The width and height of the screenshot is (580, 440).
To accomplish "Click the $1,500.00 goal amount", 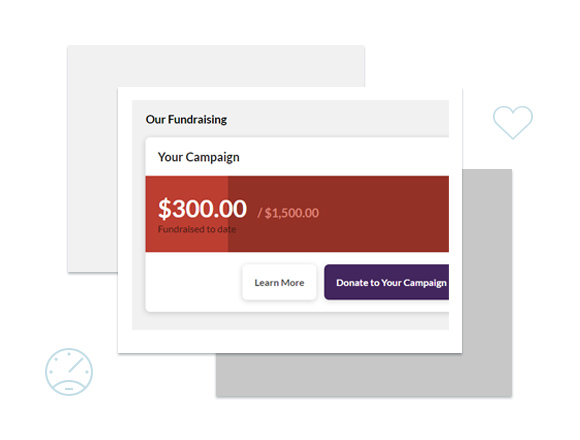I will coord(291,213).
